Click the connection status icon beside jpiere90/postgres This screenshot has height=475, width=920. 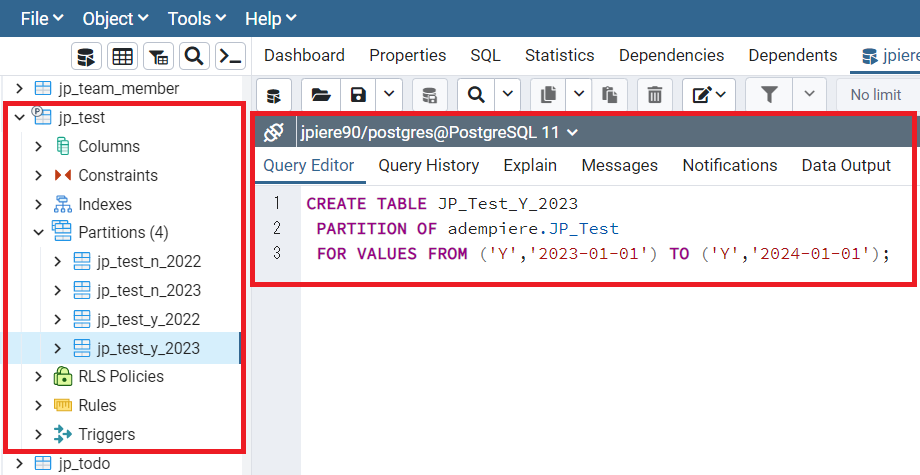(274, 132)
